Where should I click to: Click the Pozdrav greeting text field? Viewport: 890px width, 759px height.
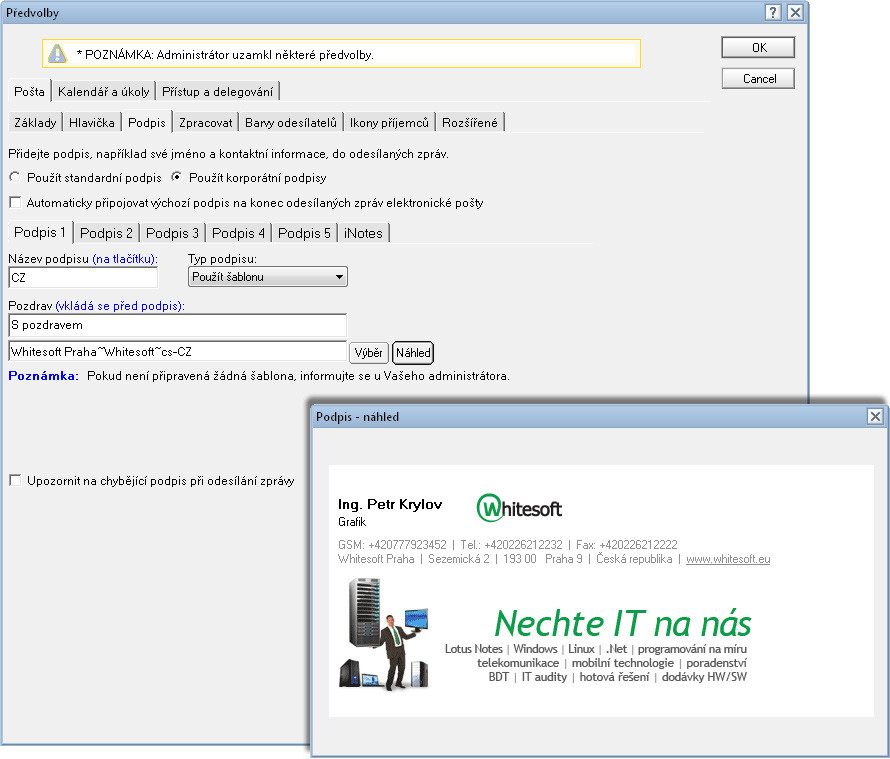click(x=177, y=325)
